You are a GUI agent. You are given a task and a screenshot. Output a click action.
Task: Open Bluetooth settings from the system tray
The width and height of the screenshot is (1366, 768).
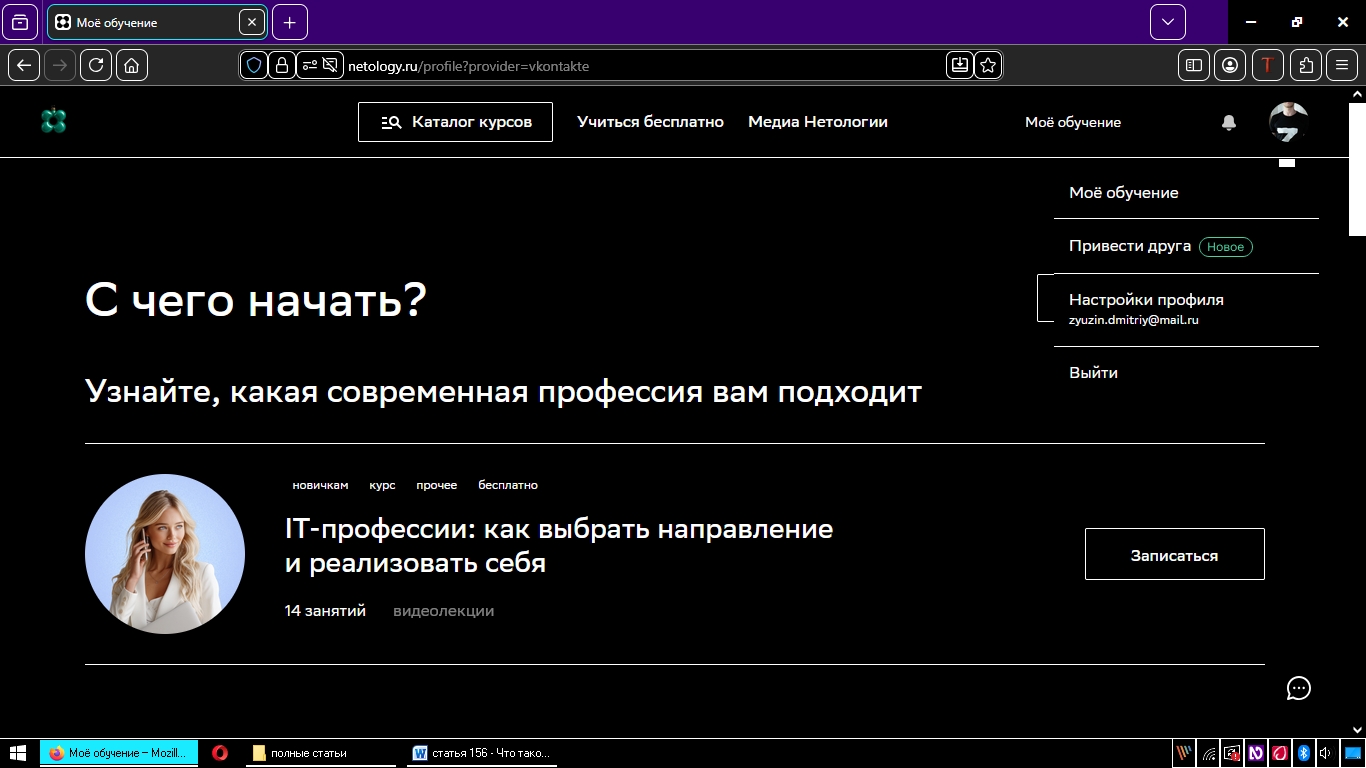(1304, 754)
